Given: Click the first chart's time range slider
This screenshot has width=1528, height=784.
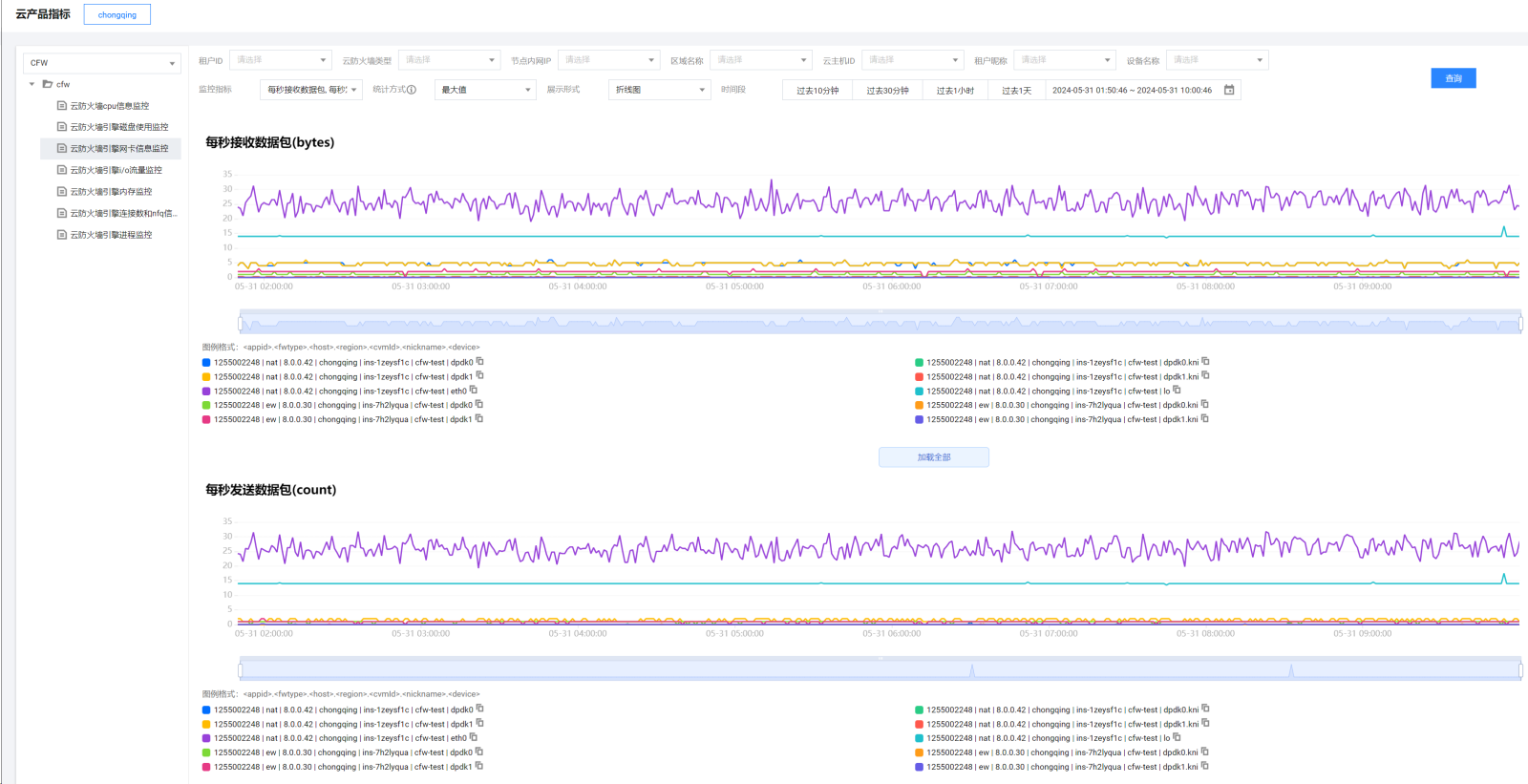Looking at the screenshot, I should click(x=880, y=323).
